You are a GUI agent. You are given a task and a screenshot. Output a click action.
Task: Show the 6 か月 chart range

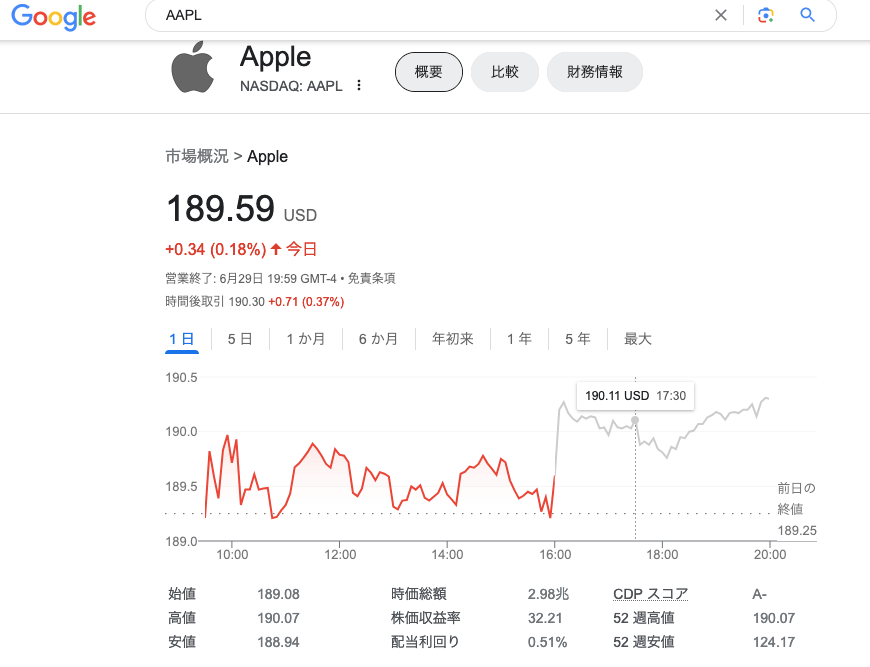[x=378, y=339]
